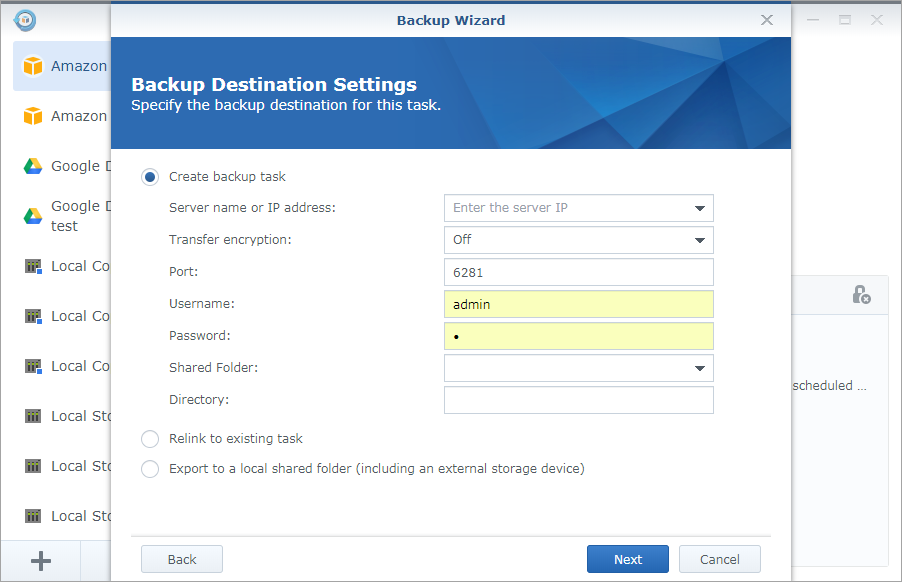Open the server name or IP dropdown

click(x=700, y=208)
